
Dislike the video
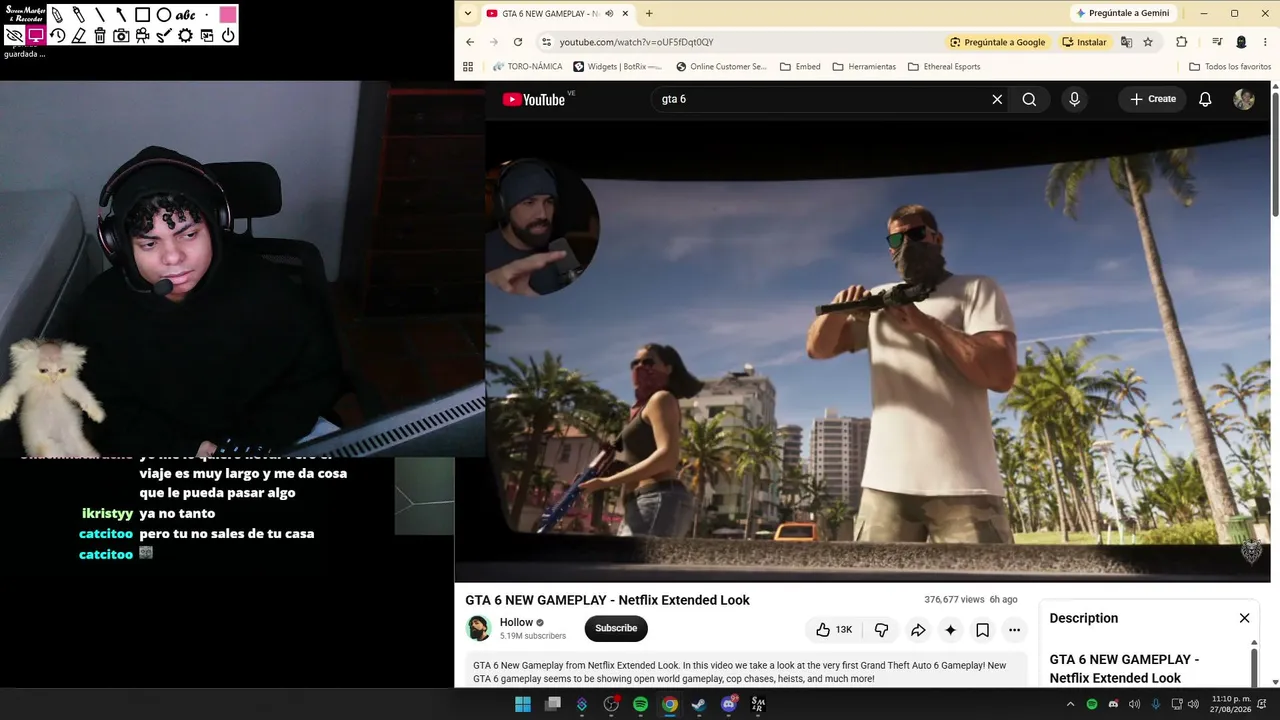pyautogui.click(x=881, y=629)
